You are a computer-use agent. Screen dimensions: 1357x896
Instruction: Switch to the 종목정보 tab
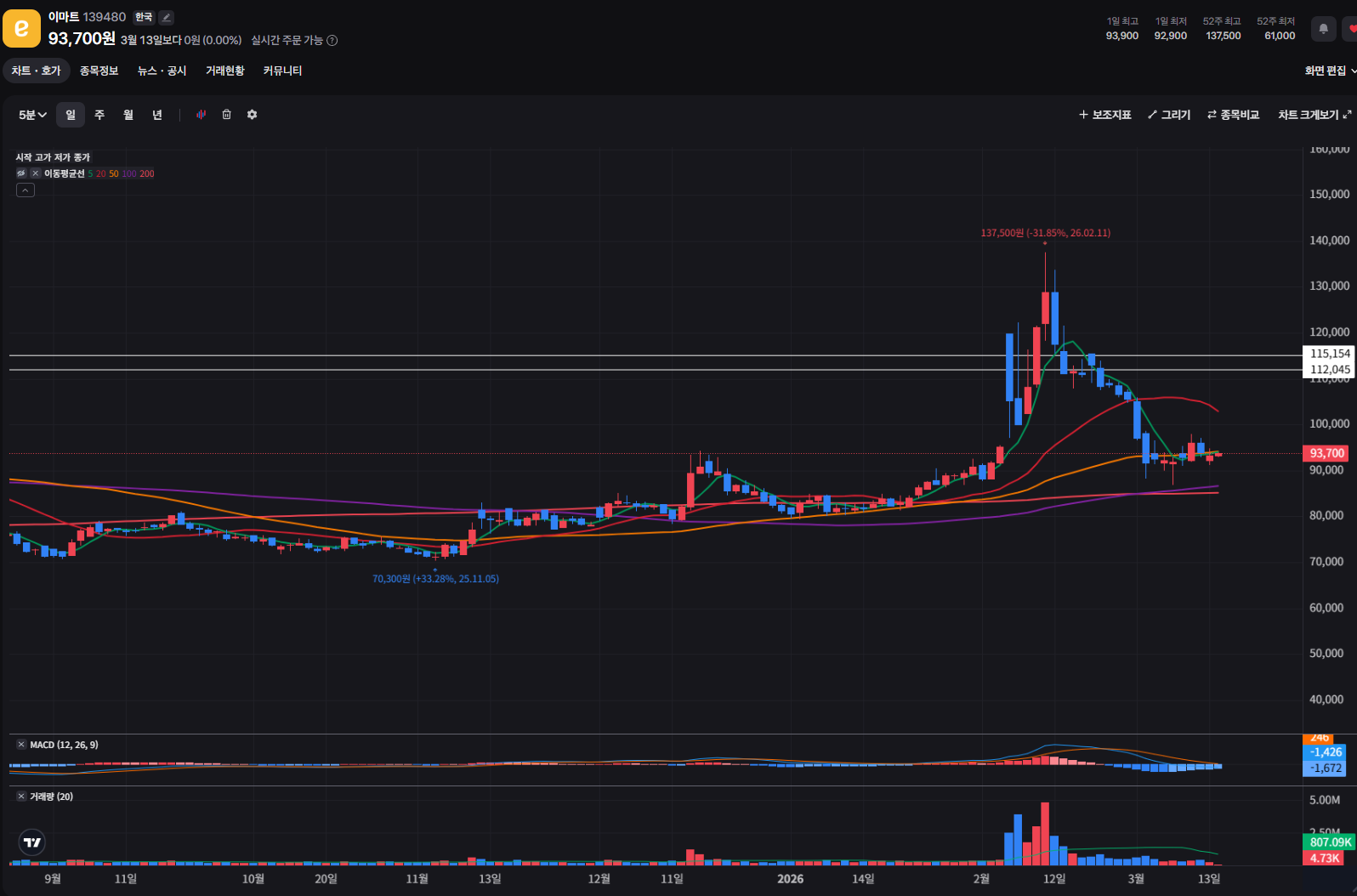tap(99, 71)
